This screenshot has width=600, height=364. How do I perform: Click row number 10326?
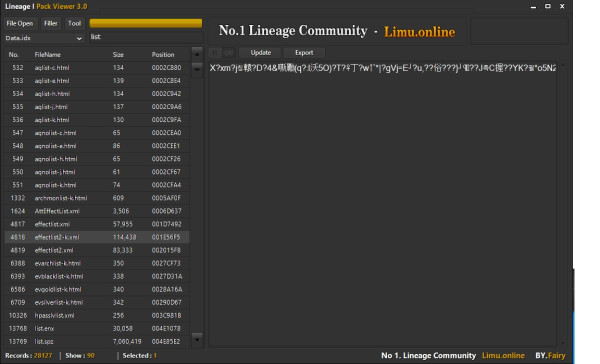(x=18, y=315)
